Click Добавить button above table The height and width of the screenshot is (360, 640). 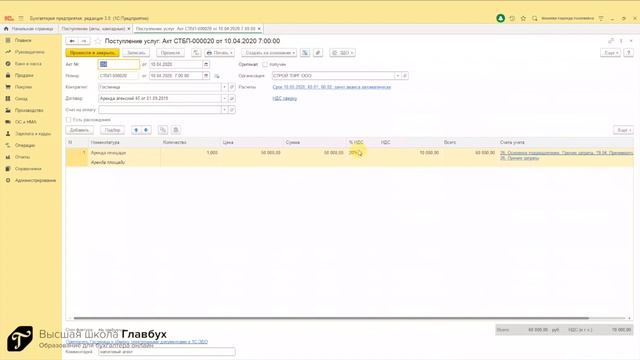pyautogui.click(x=79, y=130)
